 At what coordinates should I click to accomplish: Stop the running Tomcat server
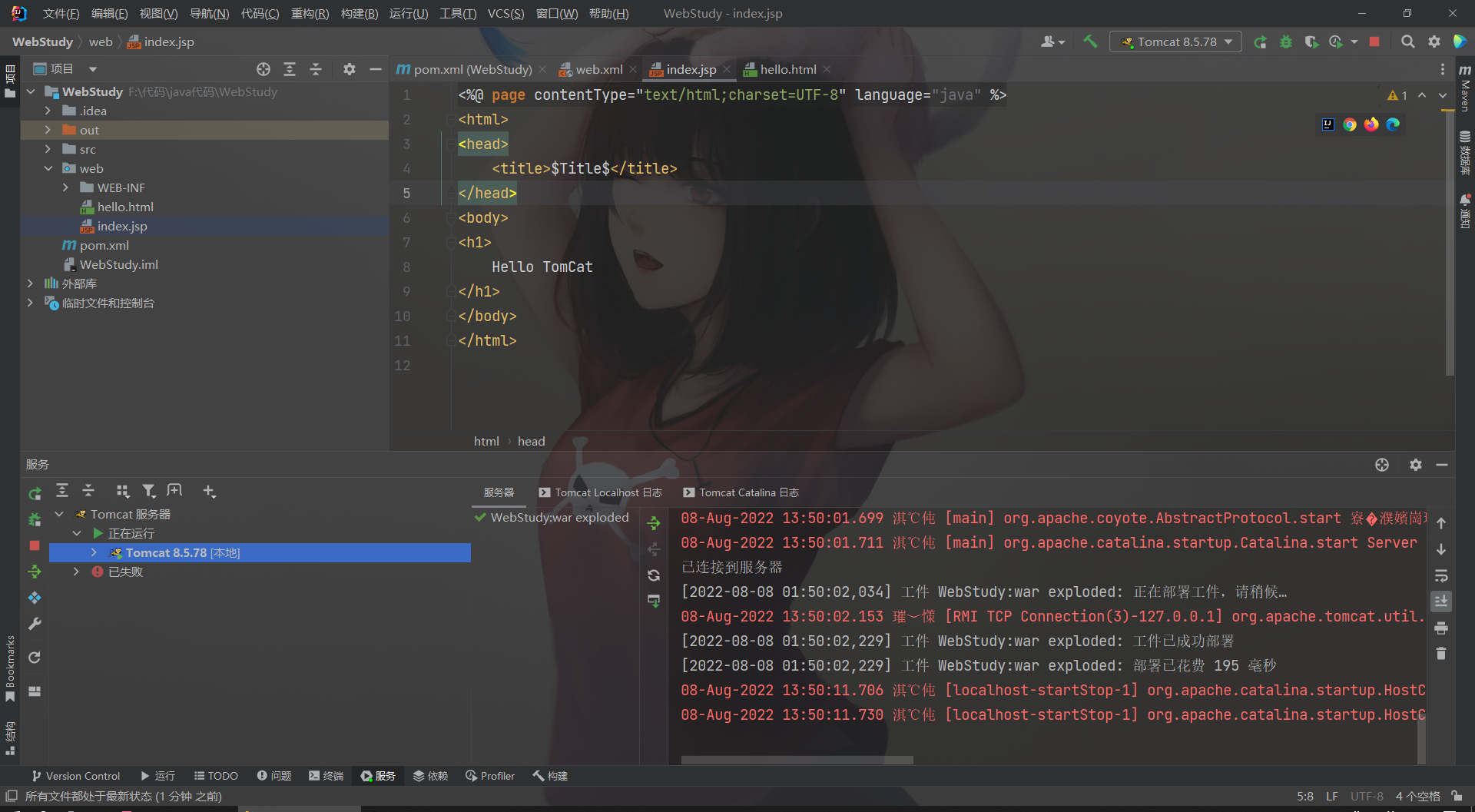coord(1374,41)
